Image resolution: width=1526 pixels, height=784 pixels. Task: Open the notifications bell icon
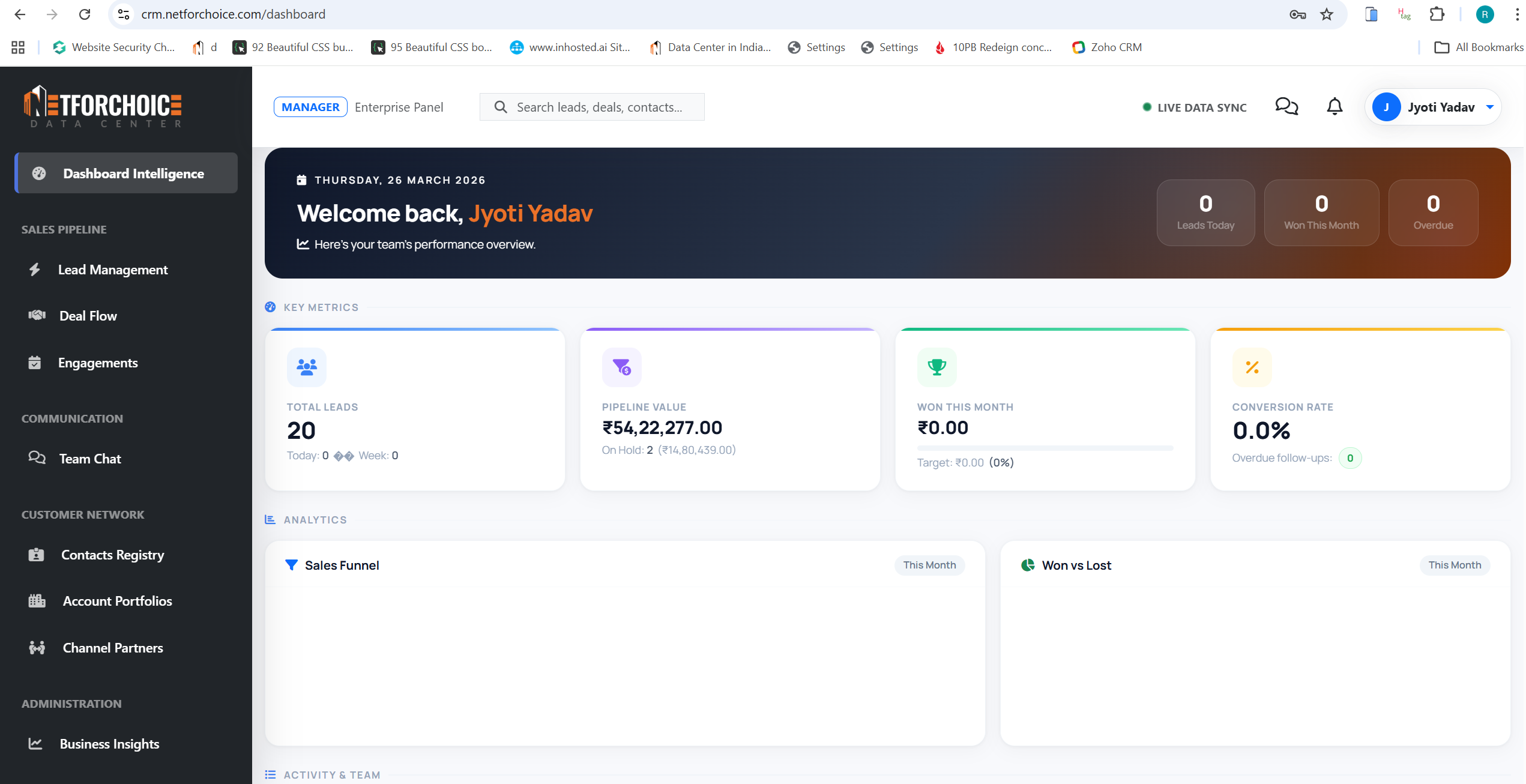tap(1334, 107)
